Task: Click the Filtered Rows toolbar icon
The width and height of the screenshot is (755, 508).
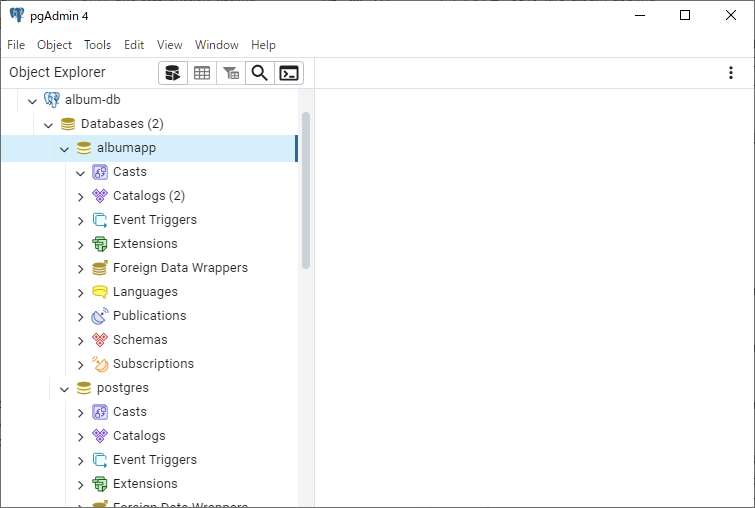Action: [231, 73]
